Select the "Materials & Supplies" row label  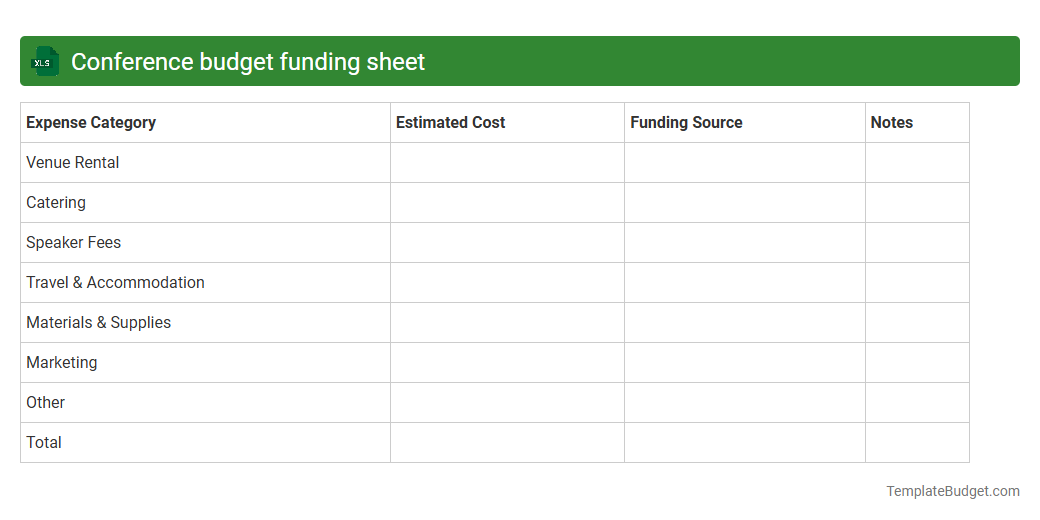point(98,322)
